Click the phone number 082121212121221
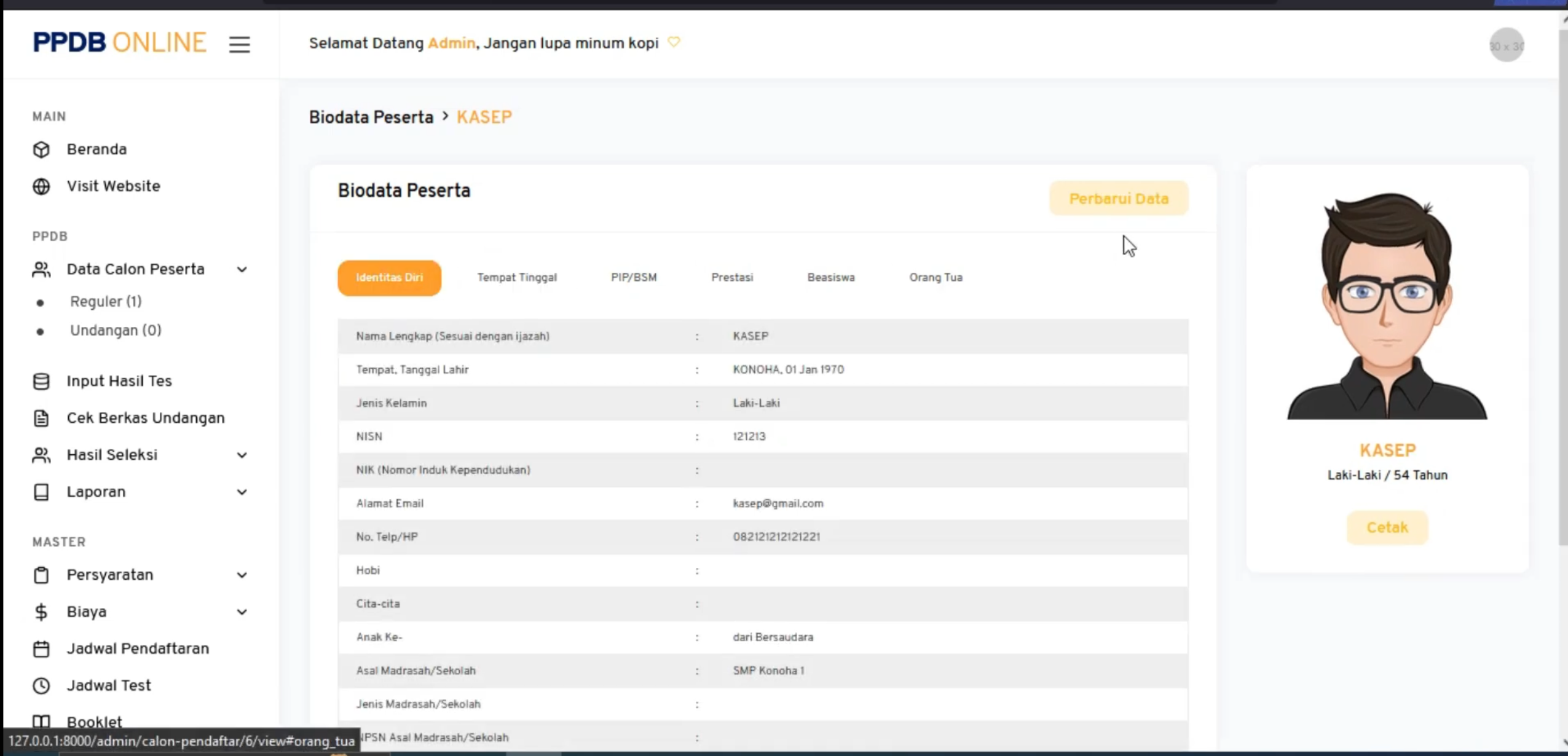The height and width of the screenshot is (756, 1568). (776, 537)
